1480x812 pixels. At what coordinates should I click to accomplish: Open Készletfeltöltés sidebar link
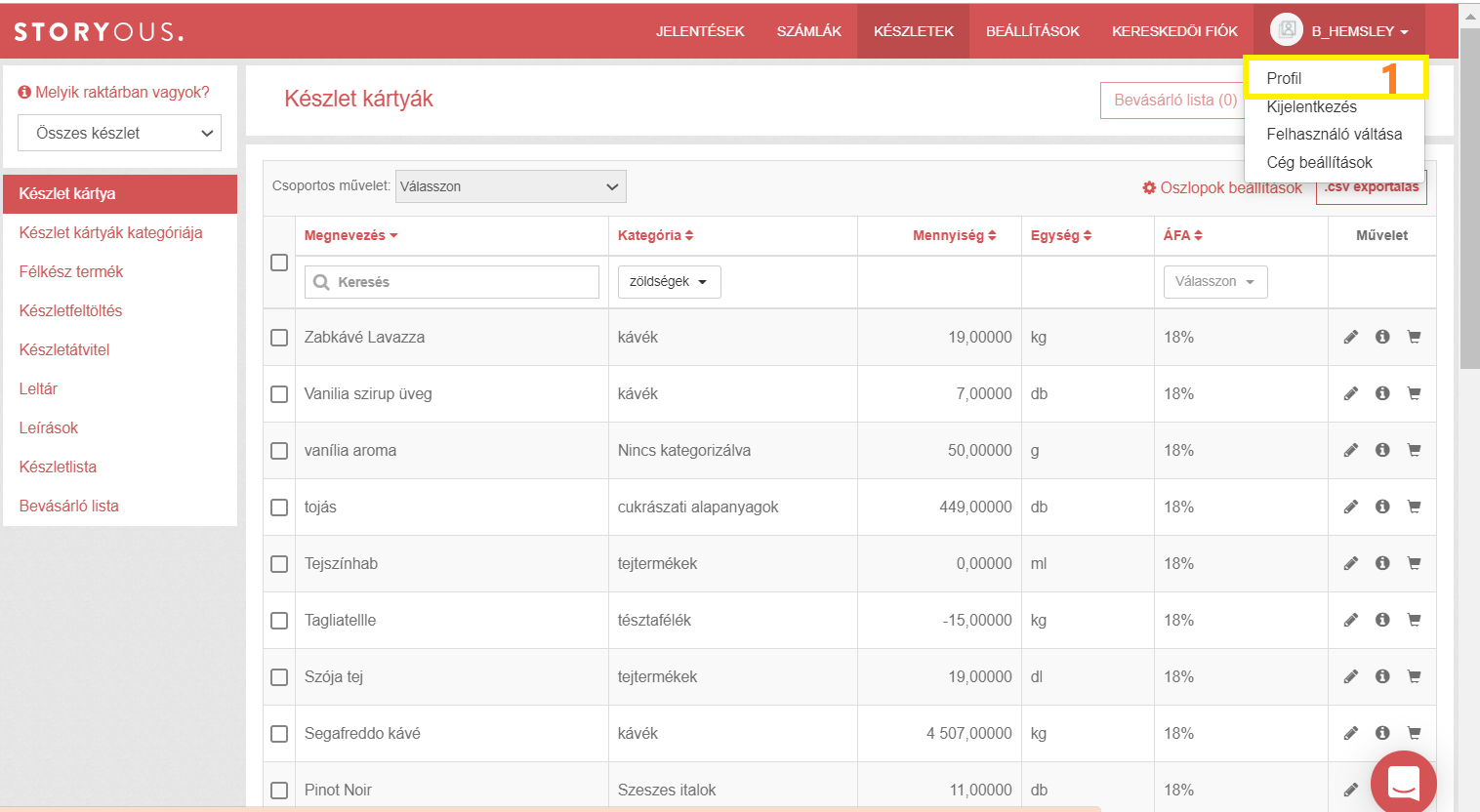[70, 310]
